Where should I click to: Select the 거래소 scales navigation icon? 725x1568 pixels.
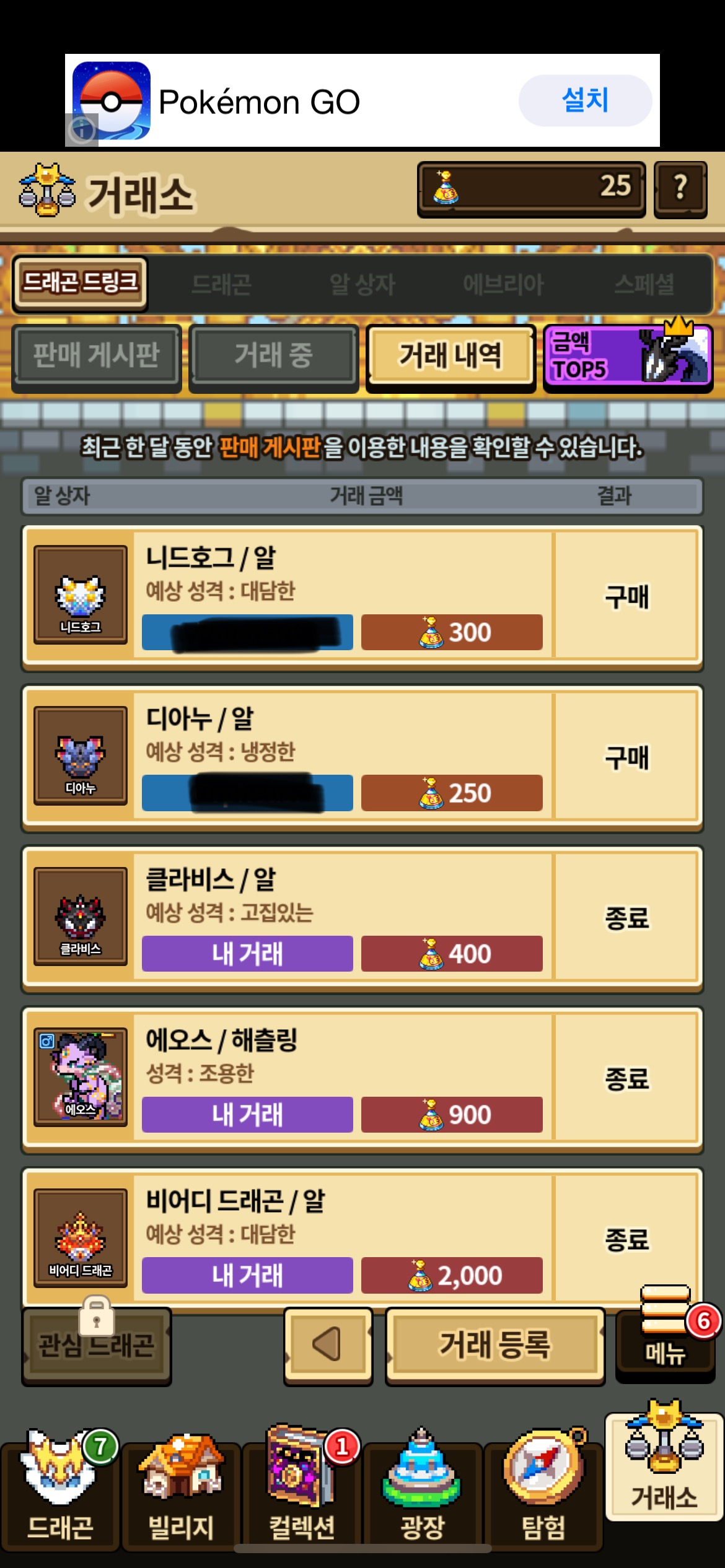tap(664, 1463)
